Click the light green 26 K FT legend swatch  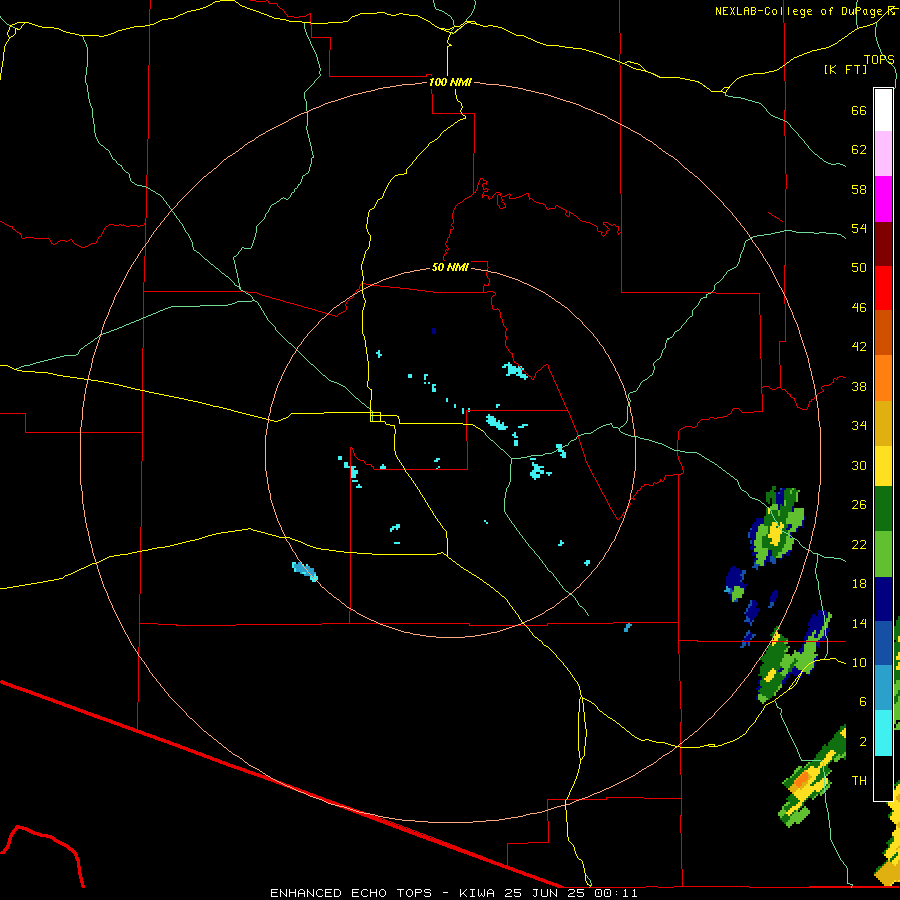[883, 554]
